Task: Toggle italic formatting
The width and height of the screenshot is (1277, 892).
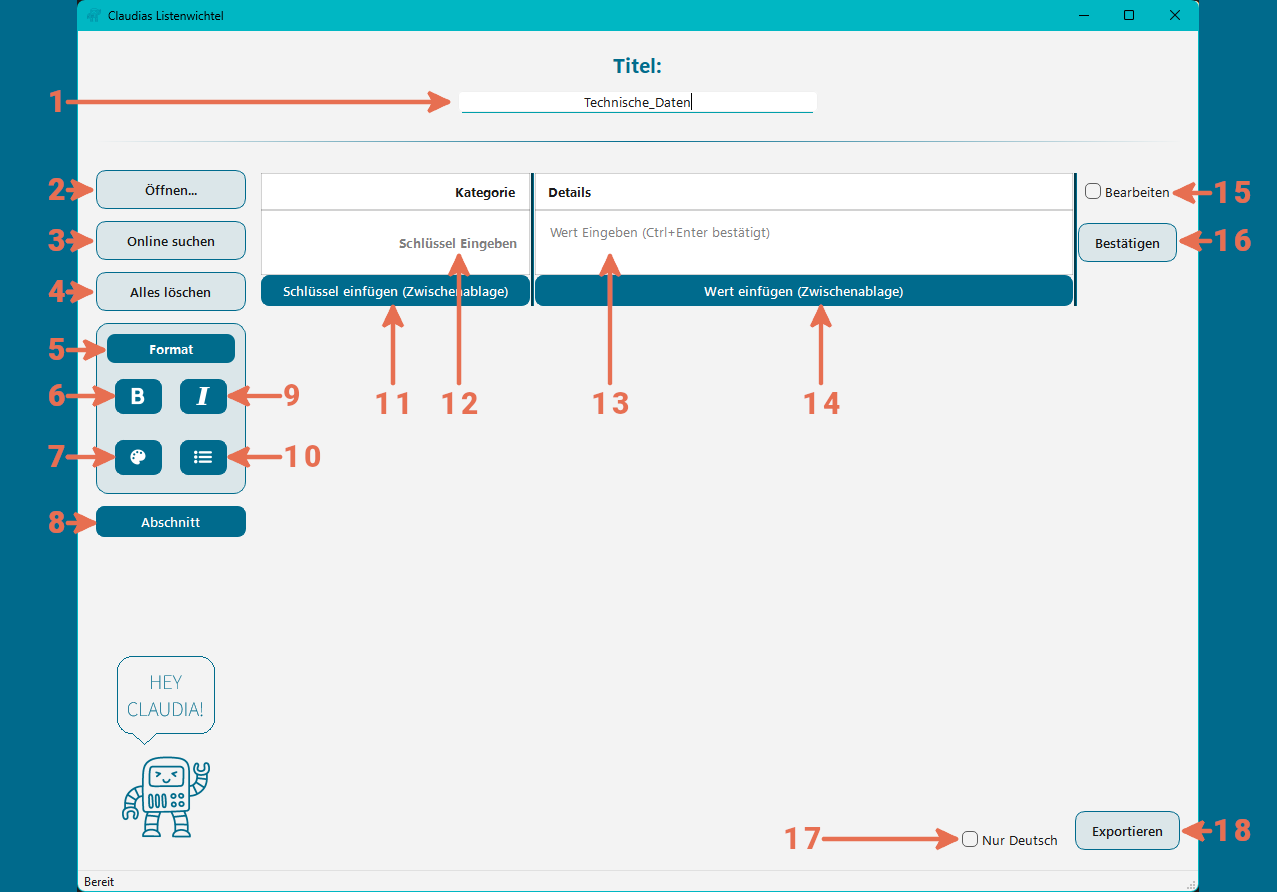Action: point(203,396)
